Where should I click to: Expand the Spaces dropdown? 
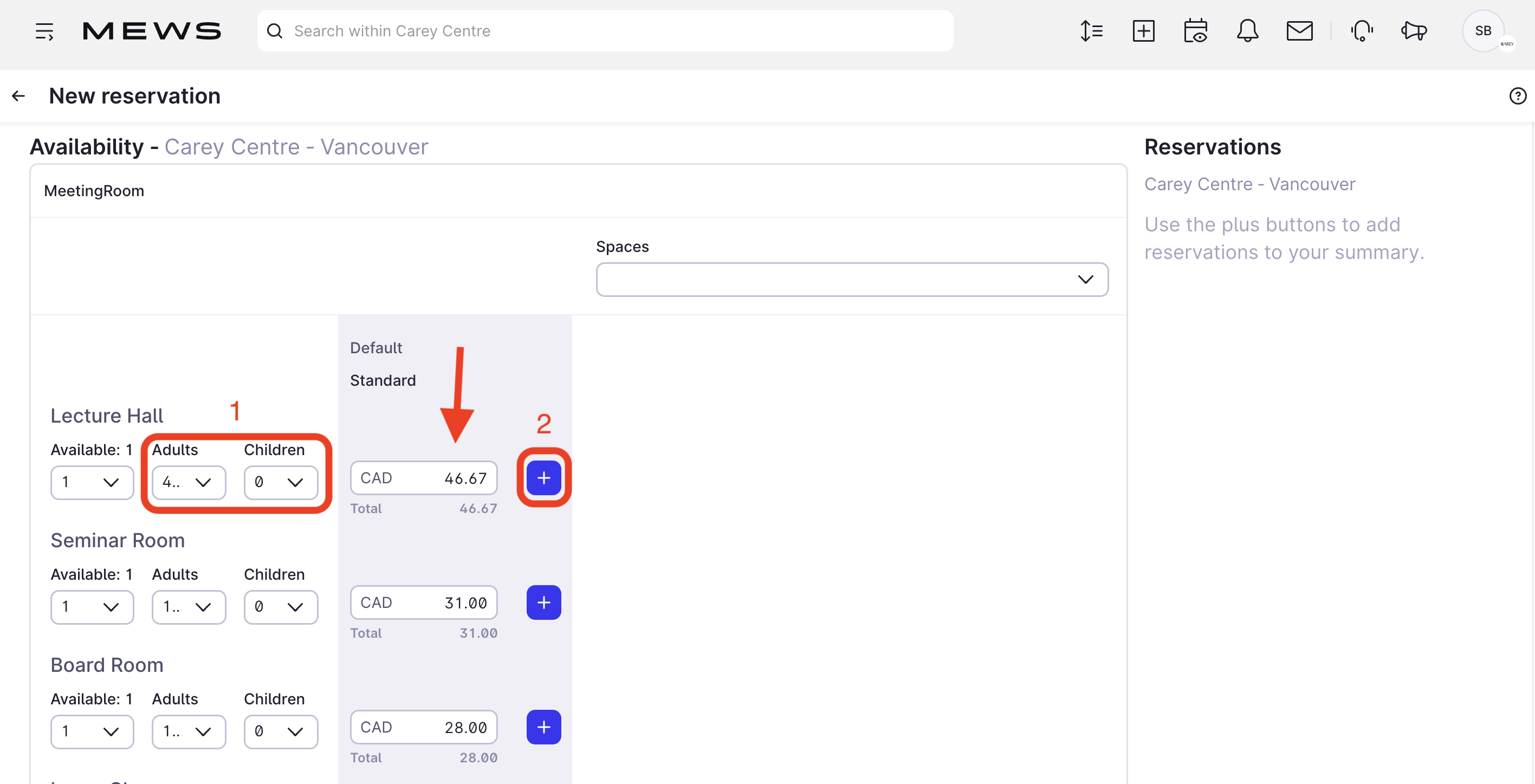[x=852, y=280]
